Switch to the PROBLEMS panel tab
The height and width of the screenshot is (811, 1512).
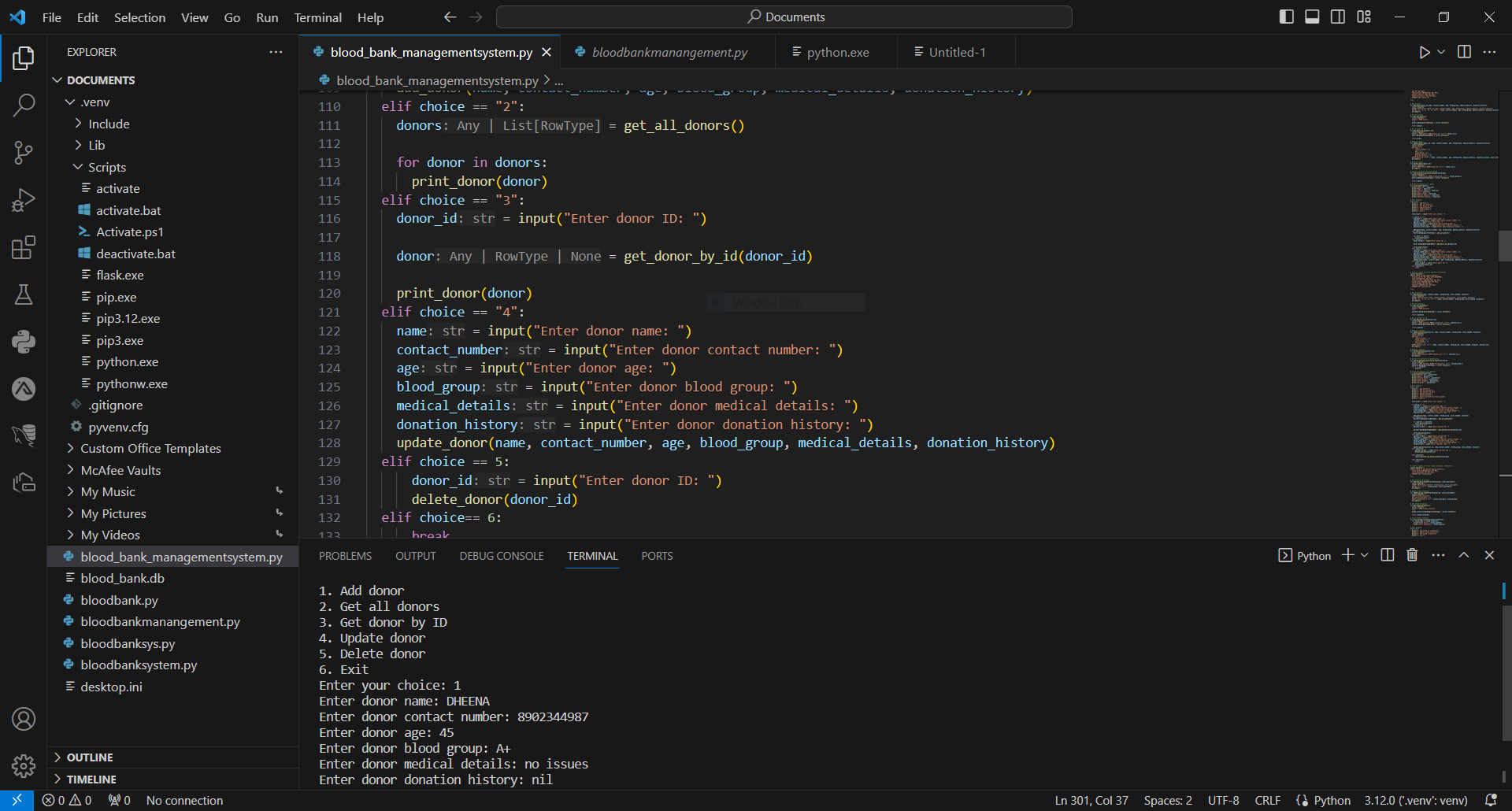tap(345, 556)
